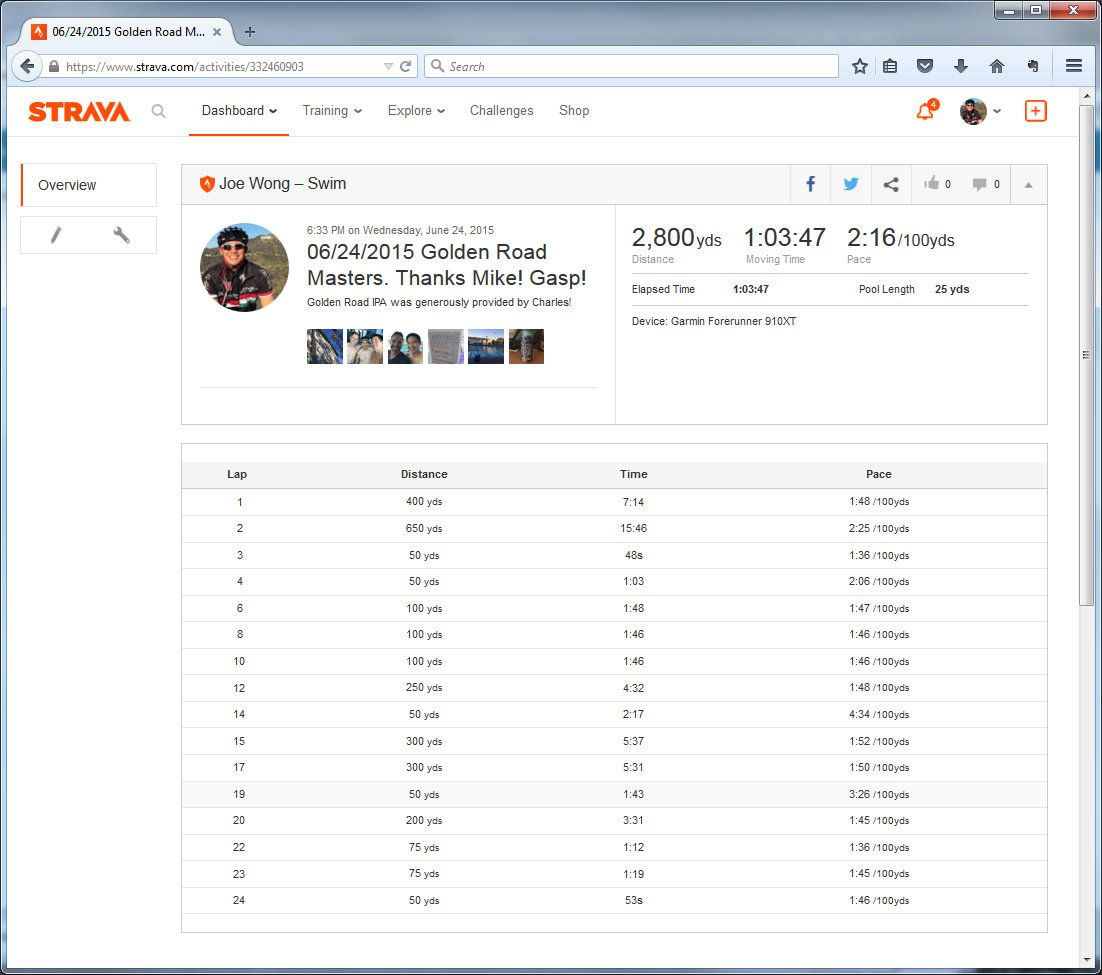Share activity on Twitter icon
This screenshot has width=1102, height=975.
pyautogui.click(x=850, y=184)
